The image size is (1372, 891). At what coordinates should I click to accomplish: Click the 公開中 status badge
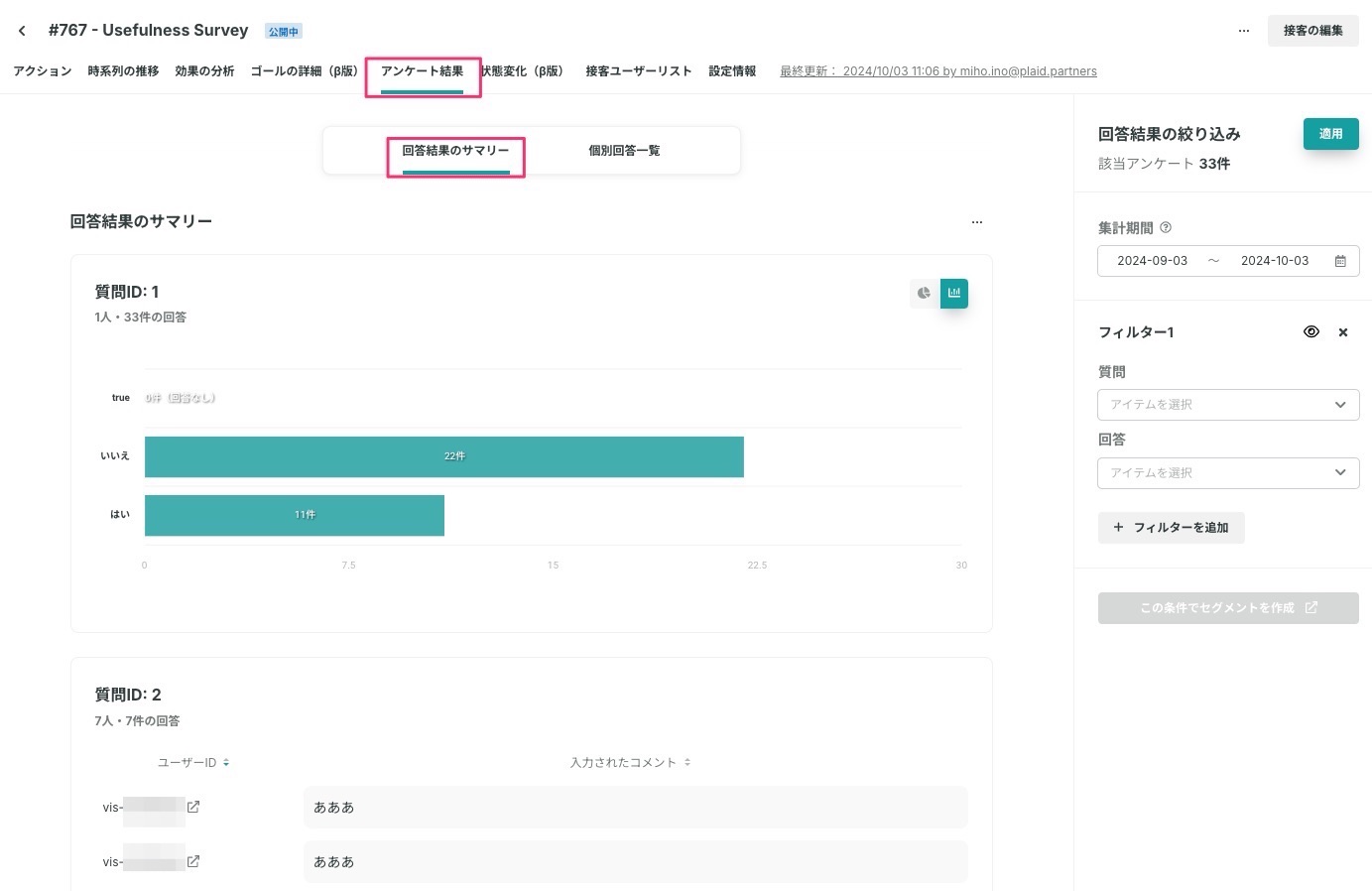pos(284,32)
